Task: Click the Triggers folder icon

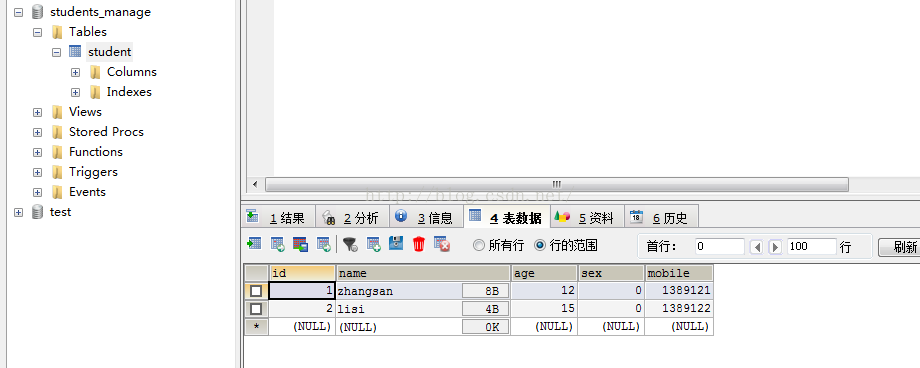Action: [x=57, y=172]
